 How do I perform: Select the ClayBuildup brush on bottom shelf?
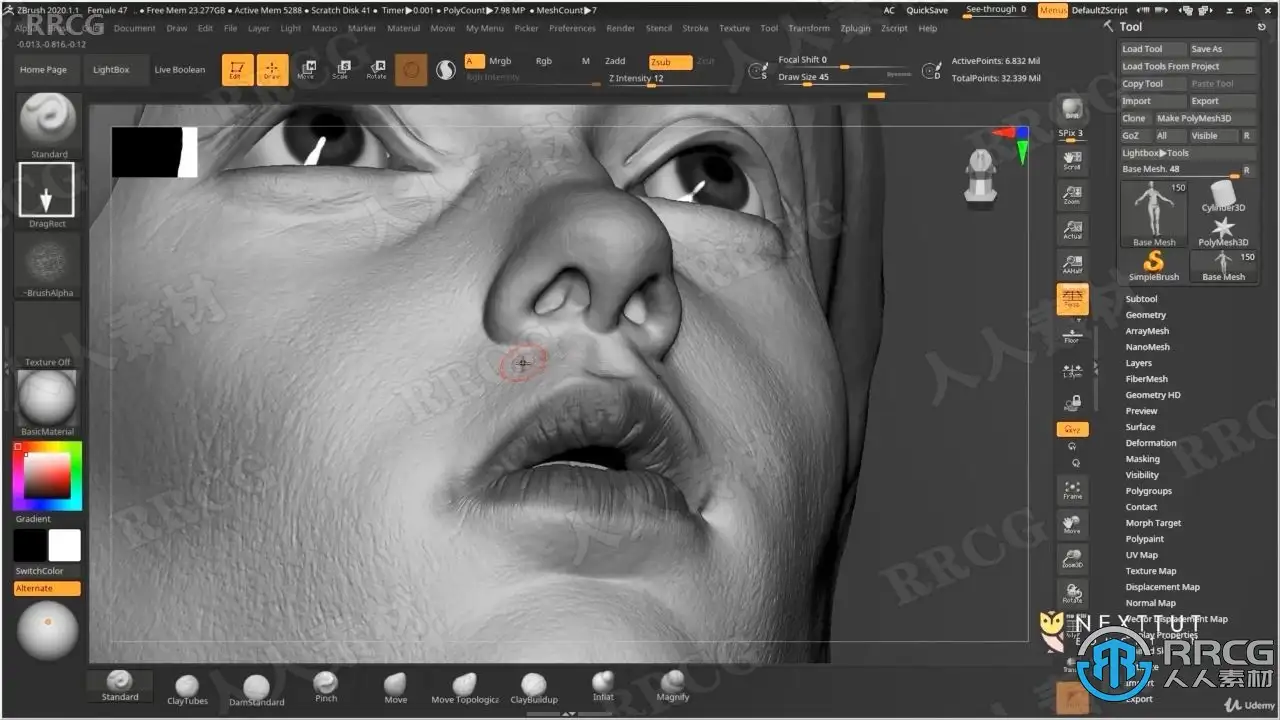[534, 685]
